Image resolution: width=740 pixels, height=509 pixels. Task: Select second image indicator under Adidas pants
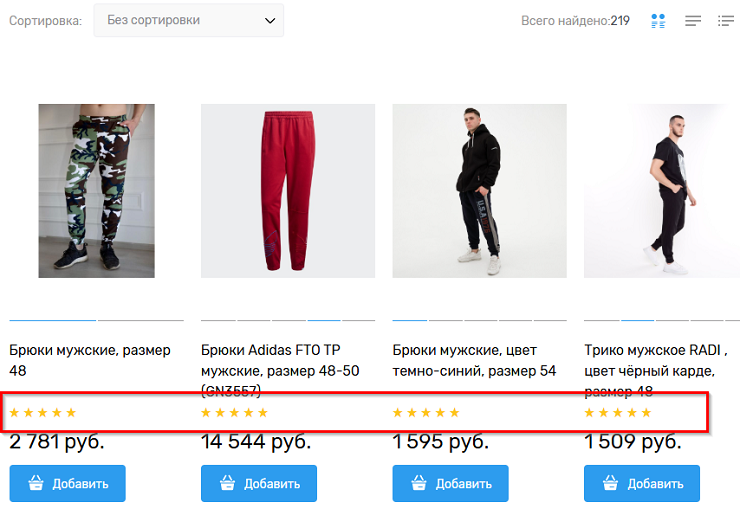coord(253,320)
